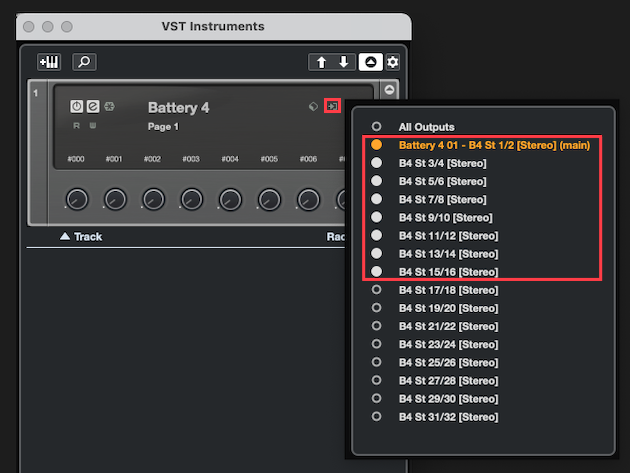Open Battery 4 edit instrument icon

coord(93,106)
